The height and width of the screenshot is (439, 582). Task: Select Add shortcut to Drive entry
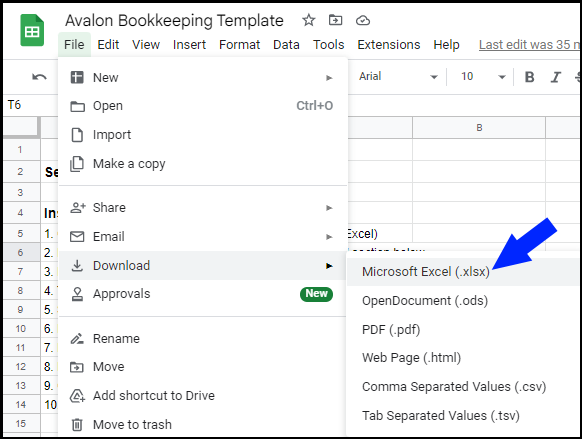[203, 396]
